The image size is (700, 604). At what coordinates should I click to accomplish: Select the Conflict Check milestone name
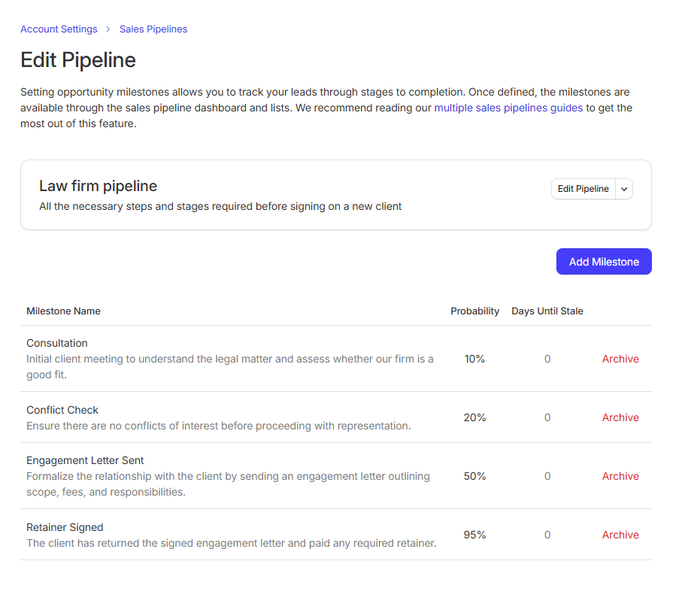(x=62, y=410)
